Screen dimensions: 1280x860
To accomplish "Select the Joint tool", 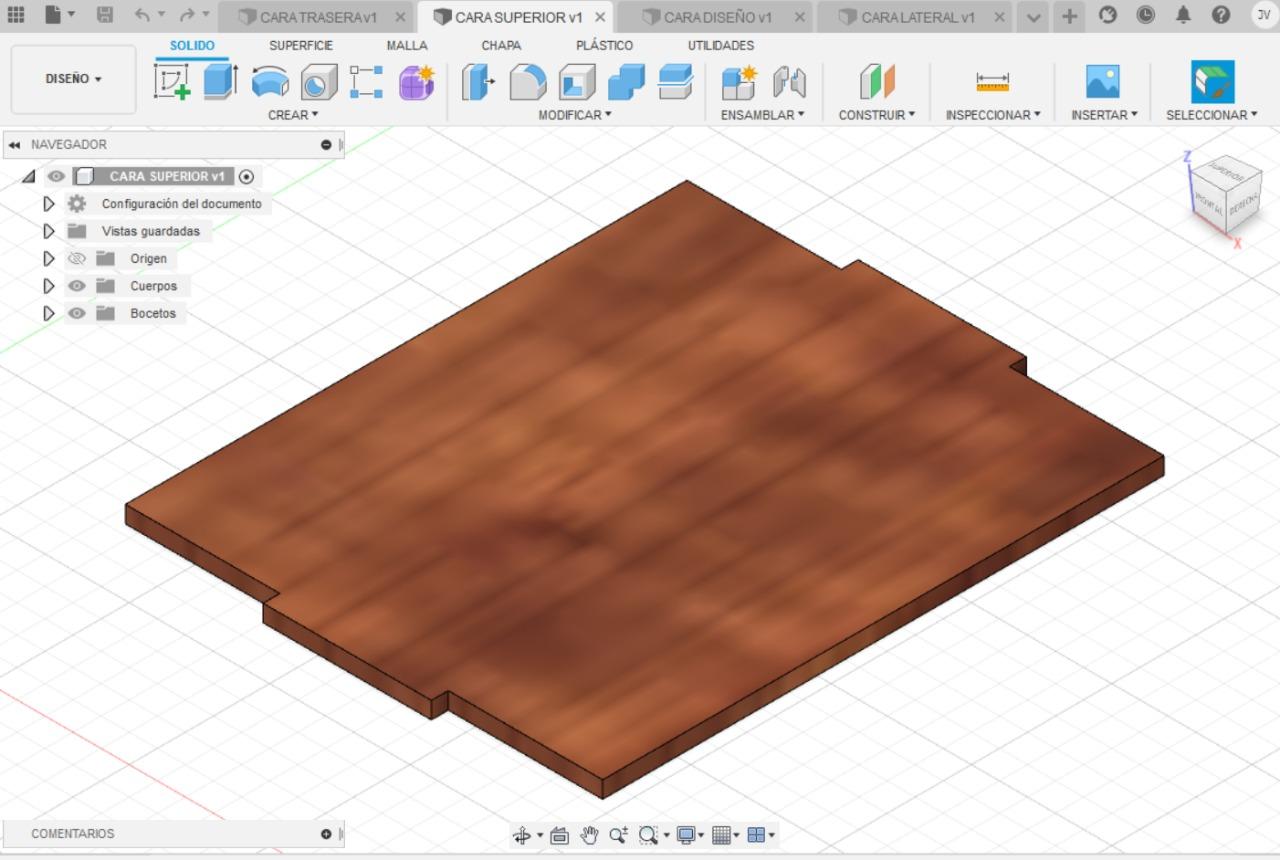I will pyautogui.click(x=789, y=82).
